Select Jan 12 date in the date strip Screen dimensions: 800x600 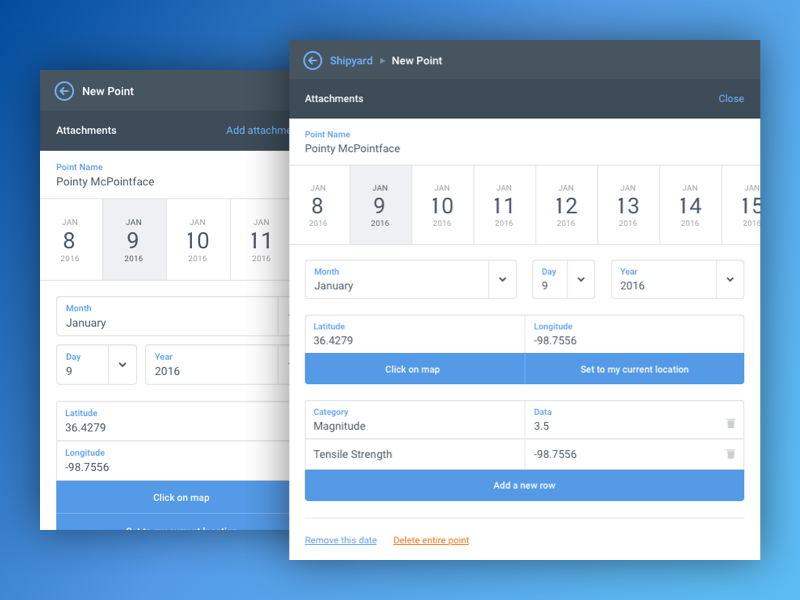click(x=566, y=205)
